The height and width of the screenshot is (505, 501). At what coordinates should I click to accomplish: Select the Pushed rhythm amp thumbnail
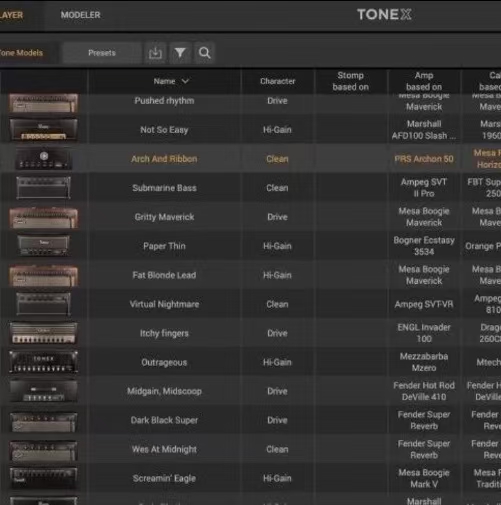[x=44, y=103]
